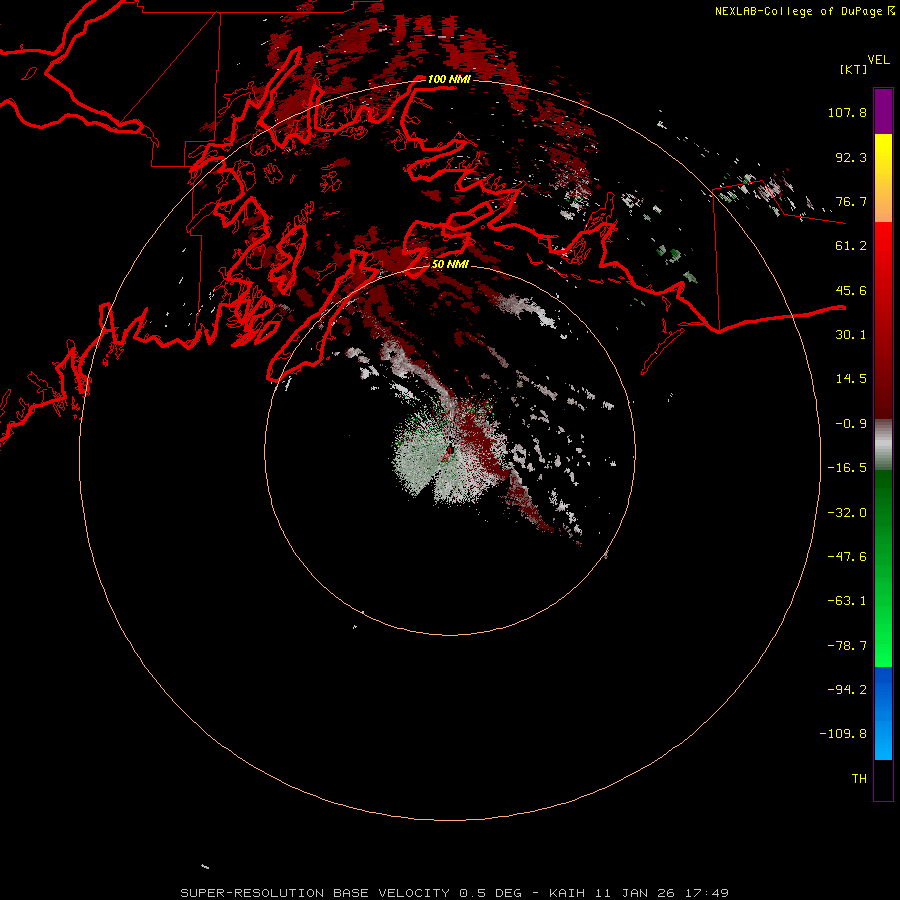The image size is (900, 900).
Task: Click the TH threshold label
Action: pyautogui.click(x=859, y=779)
